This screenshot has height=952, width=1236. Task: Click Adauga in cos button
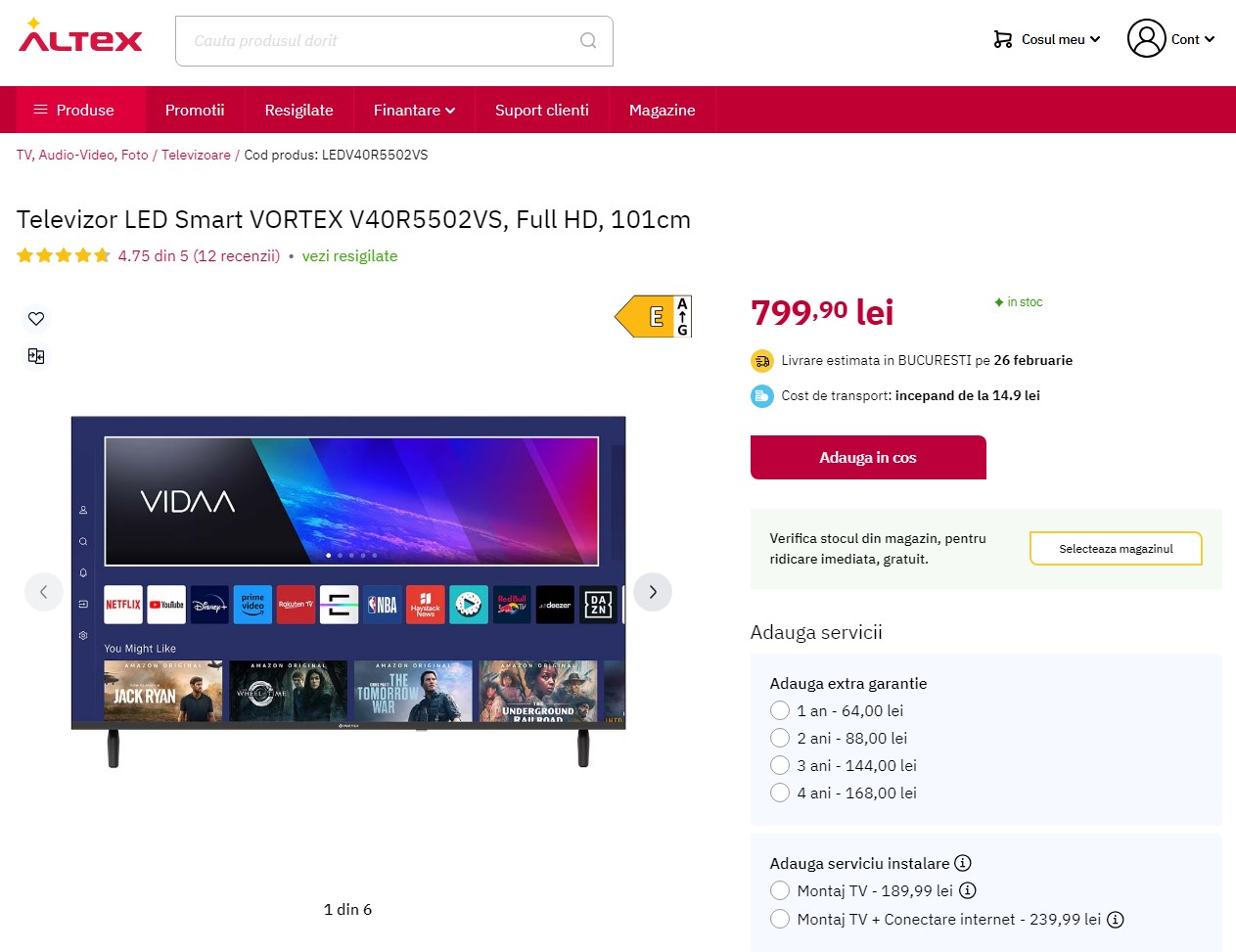click(x=868, y=457)
